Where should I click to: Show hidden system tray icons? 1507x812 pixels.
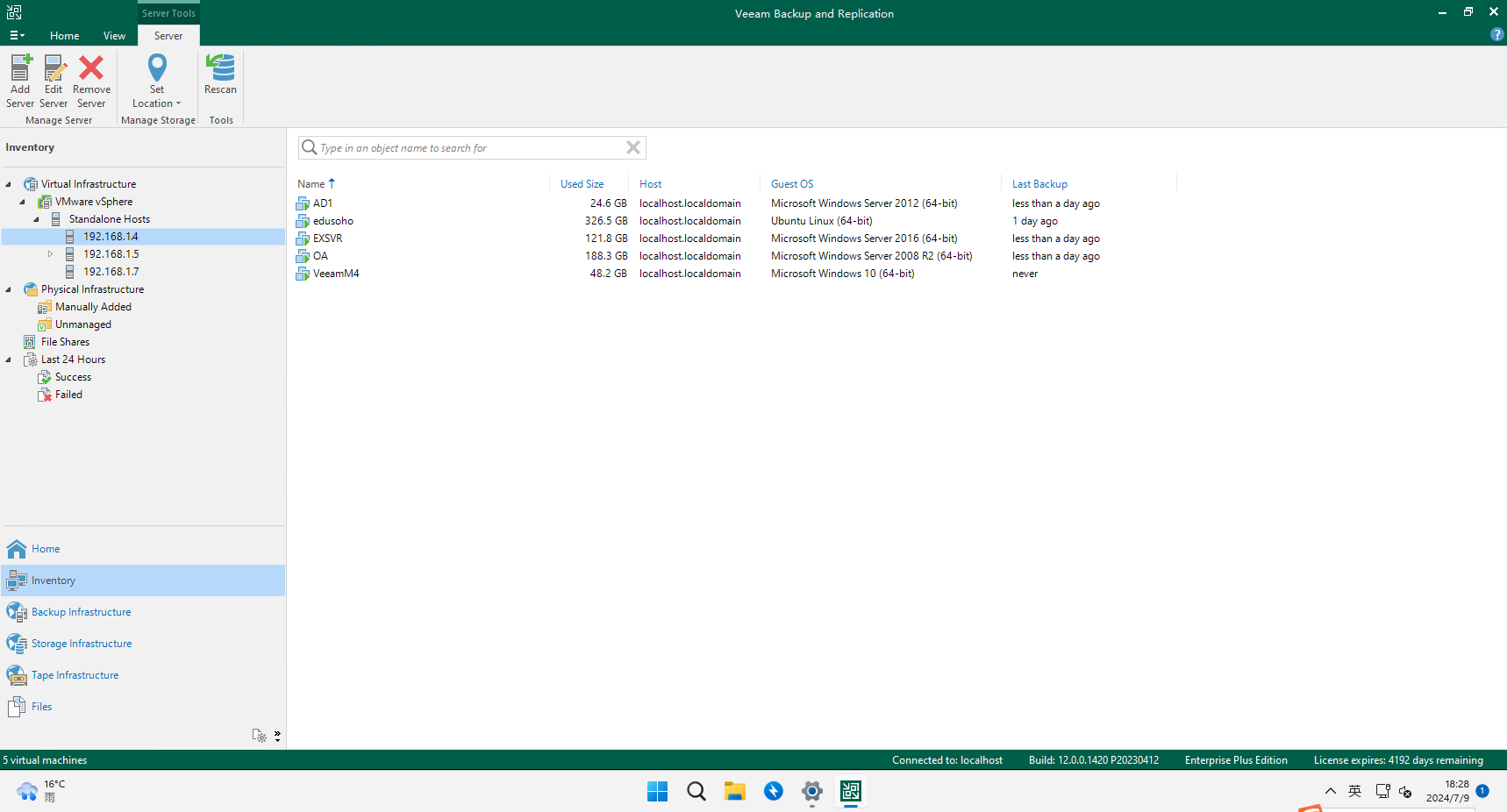click(1330, 791)
